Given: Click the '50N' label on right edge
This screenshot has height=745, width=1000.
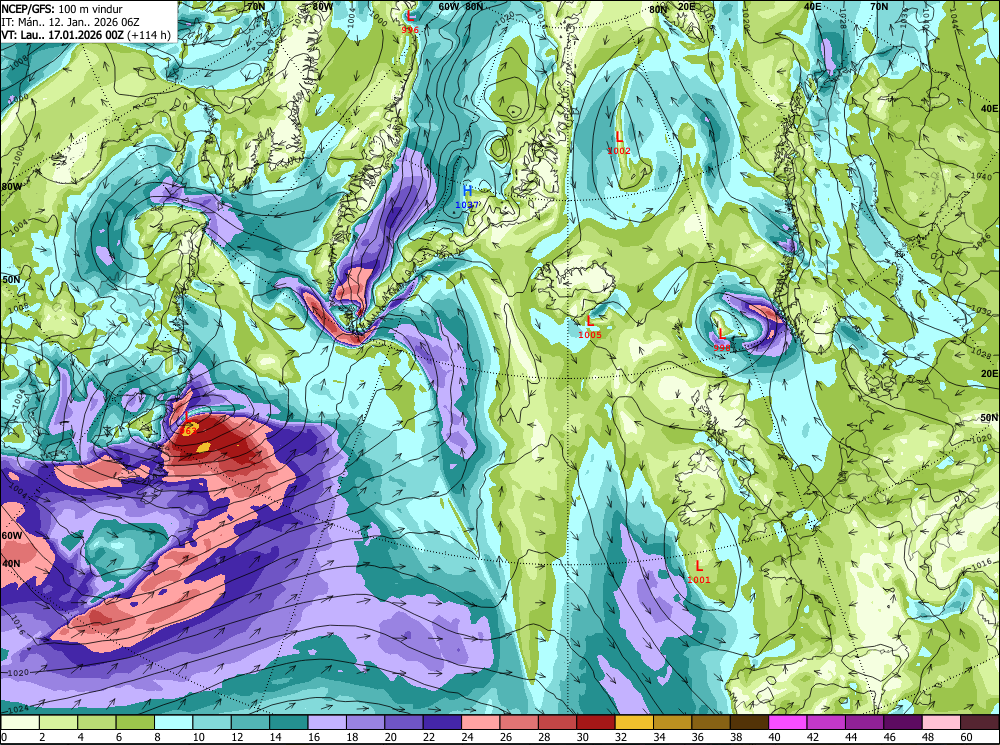Looking at the screenshot, I should click(x=989, y=417).
